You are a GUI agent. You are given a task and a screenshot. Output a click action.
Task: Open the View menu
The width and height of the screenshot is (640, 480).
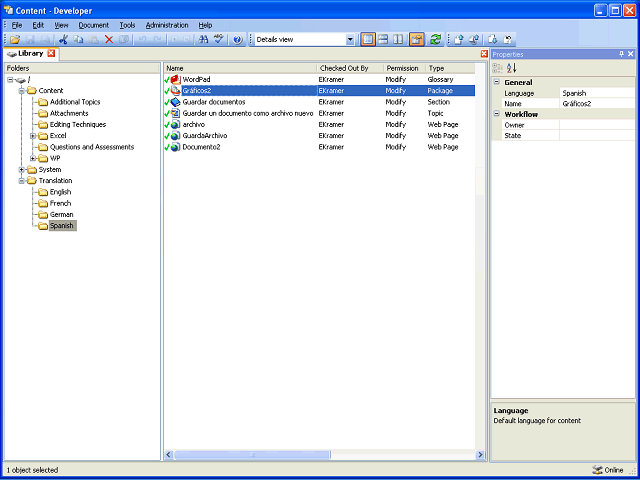click(62, 25)
